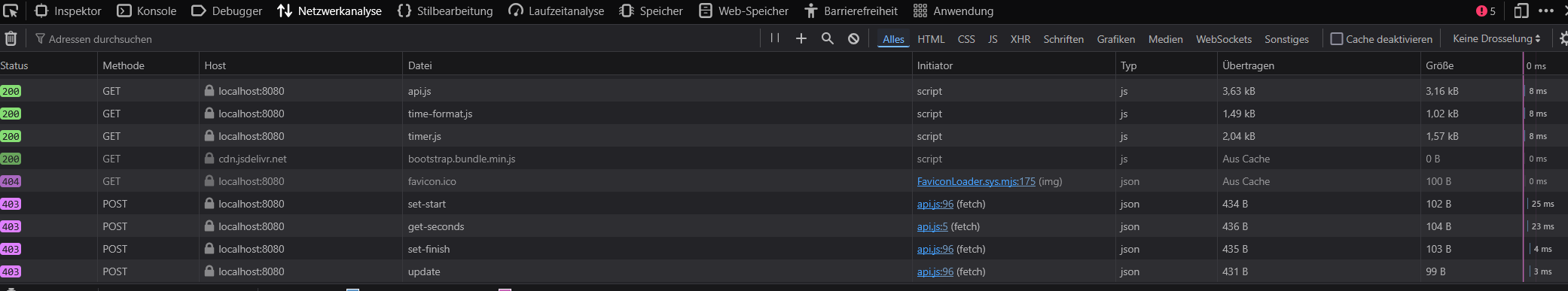Screen dimensions: 1568x291
Task: Switch to the Barrierefreiheit tab
Action: click(x=851, y=11)
